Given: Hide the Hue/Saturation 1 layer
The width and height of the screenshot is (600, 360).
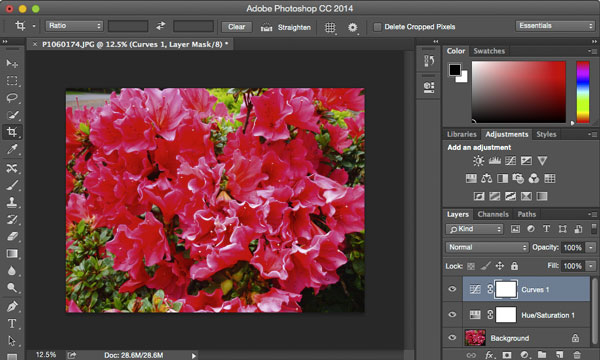Looking at the screenshot, I should tap(452, 314).
